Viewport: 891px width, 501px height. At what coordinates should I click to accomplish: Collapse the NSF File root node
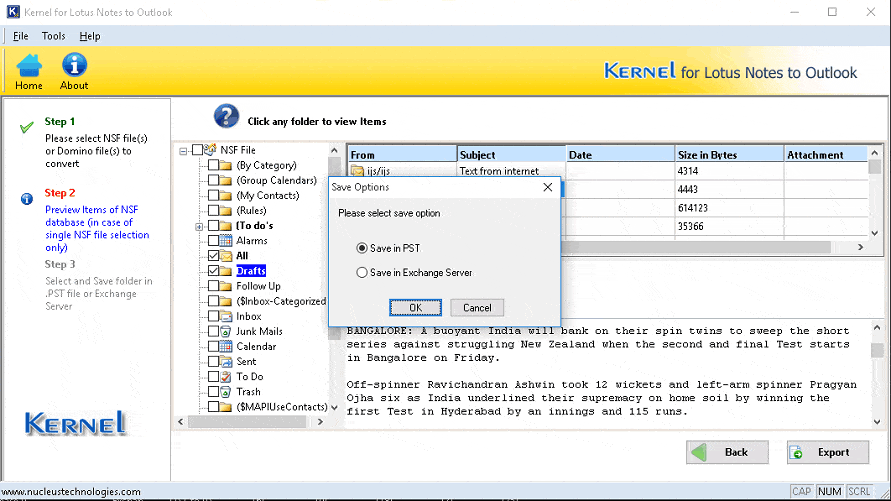coord(184,151)
